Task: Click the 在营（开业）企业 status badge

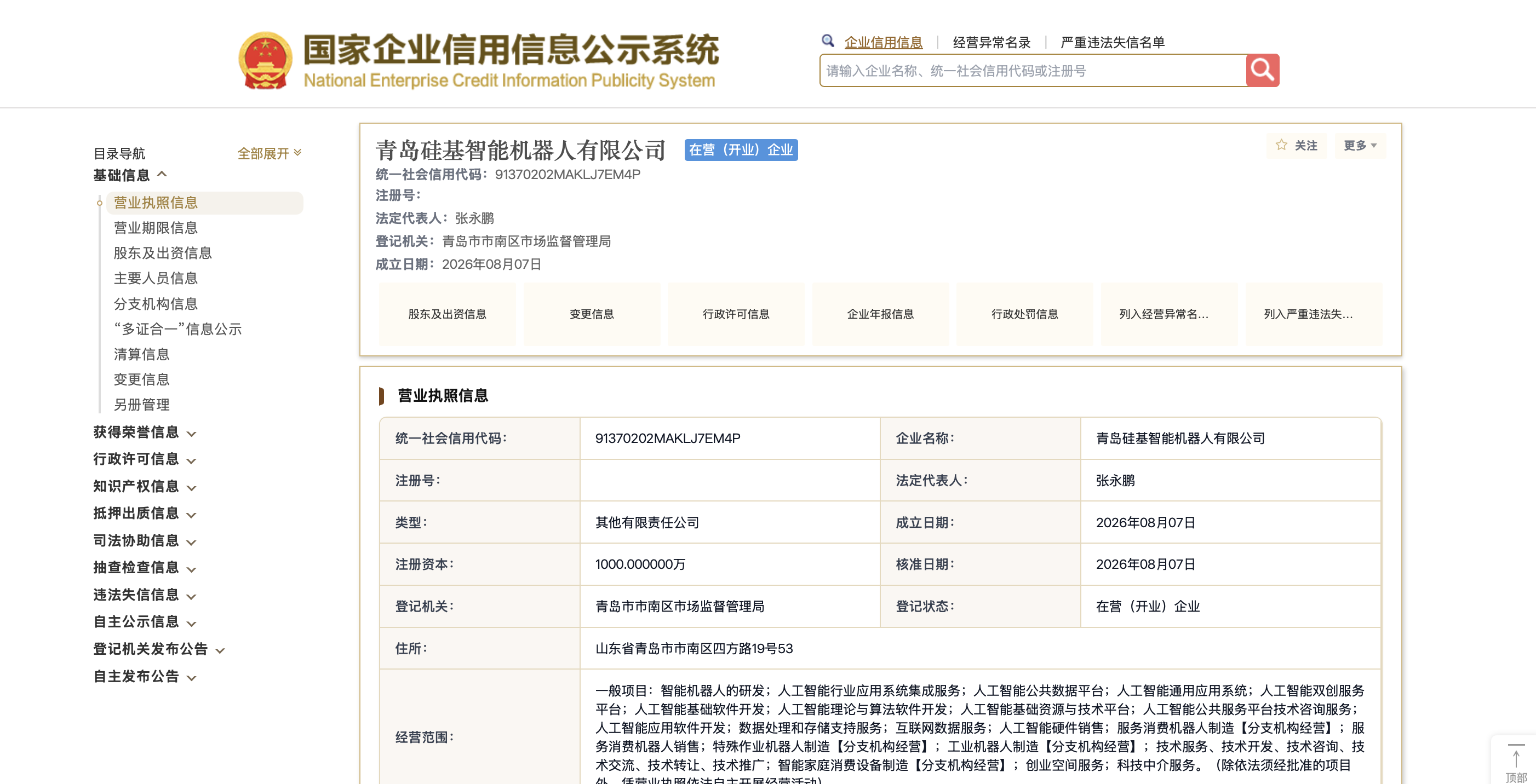Action: tap(741, 149)
